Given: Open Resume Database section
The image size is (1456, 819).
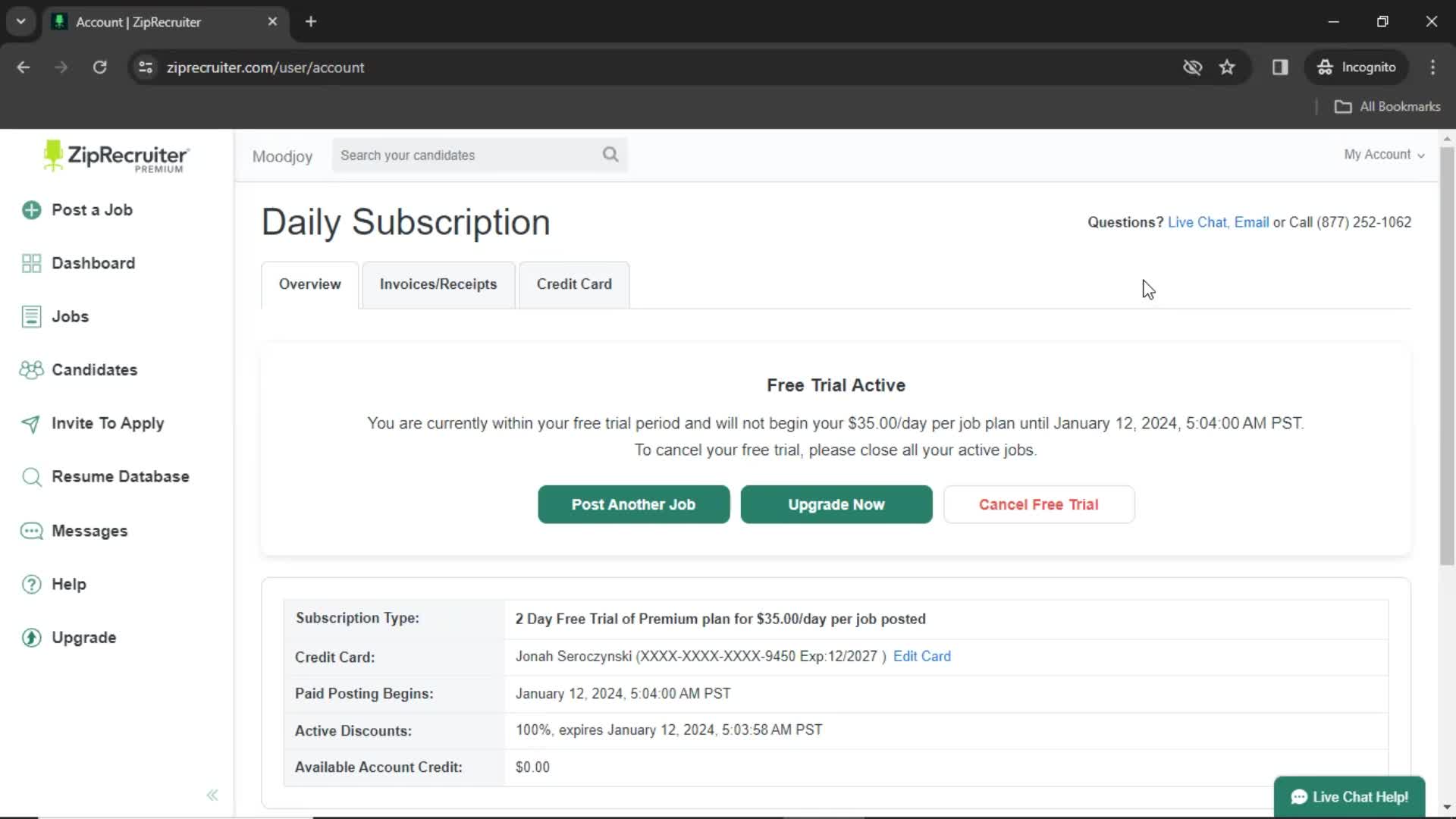Looking at the screenshot, I should point(119,477).
